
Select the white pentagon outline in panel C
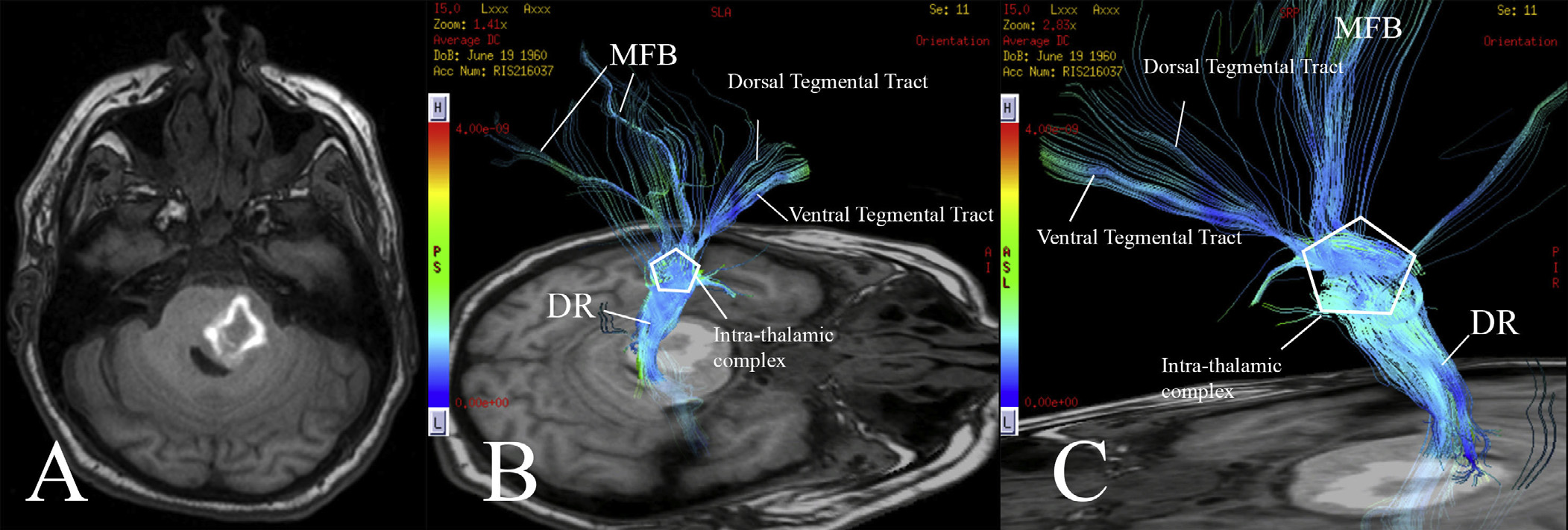point(1358,267)
